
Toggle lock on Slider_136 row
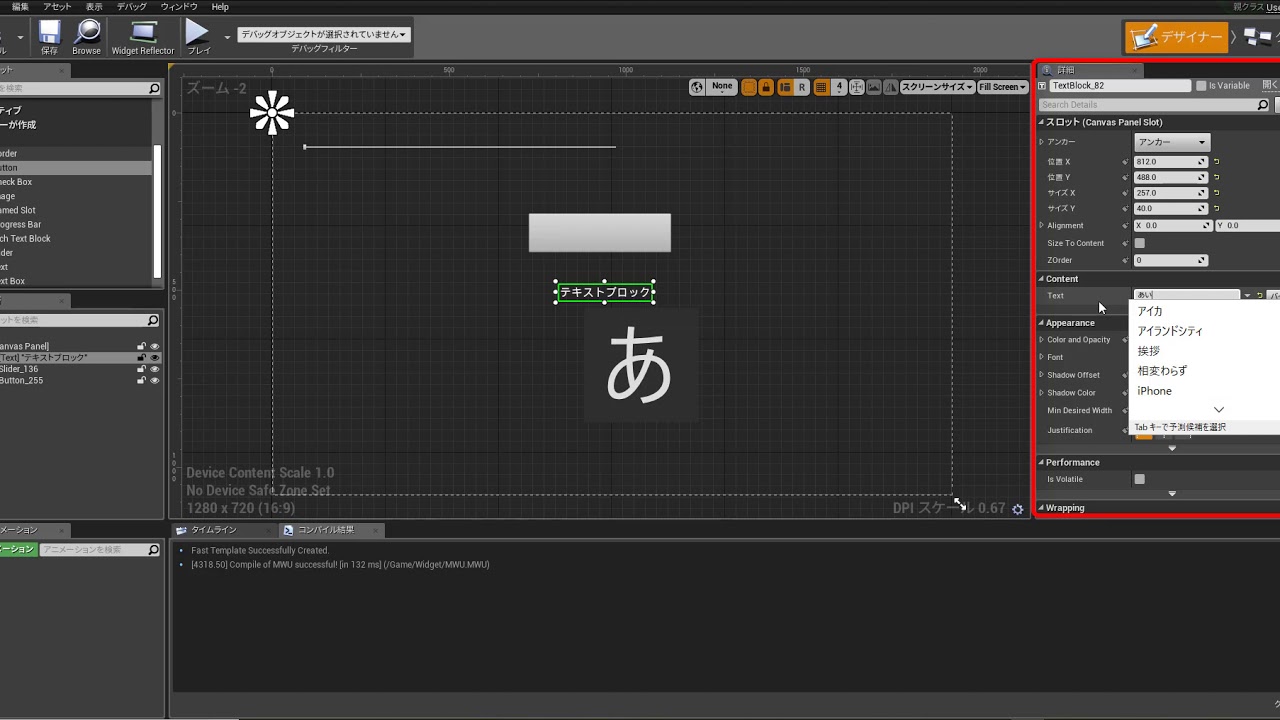click(141, 369)
